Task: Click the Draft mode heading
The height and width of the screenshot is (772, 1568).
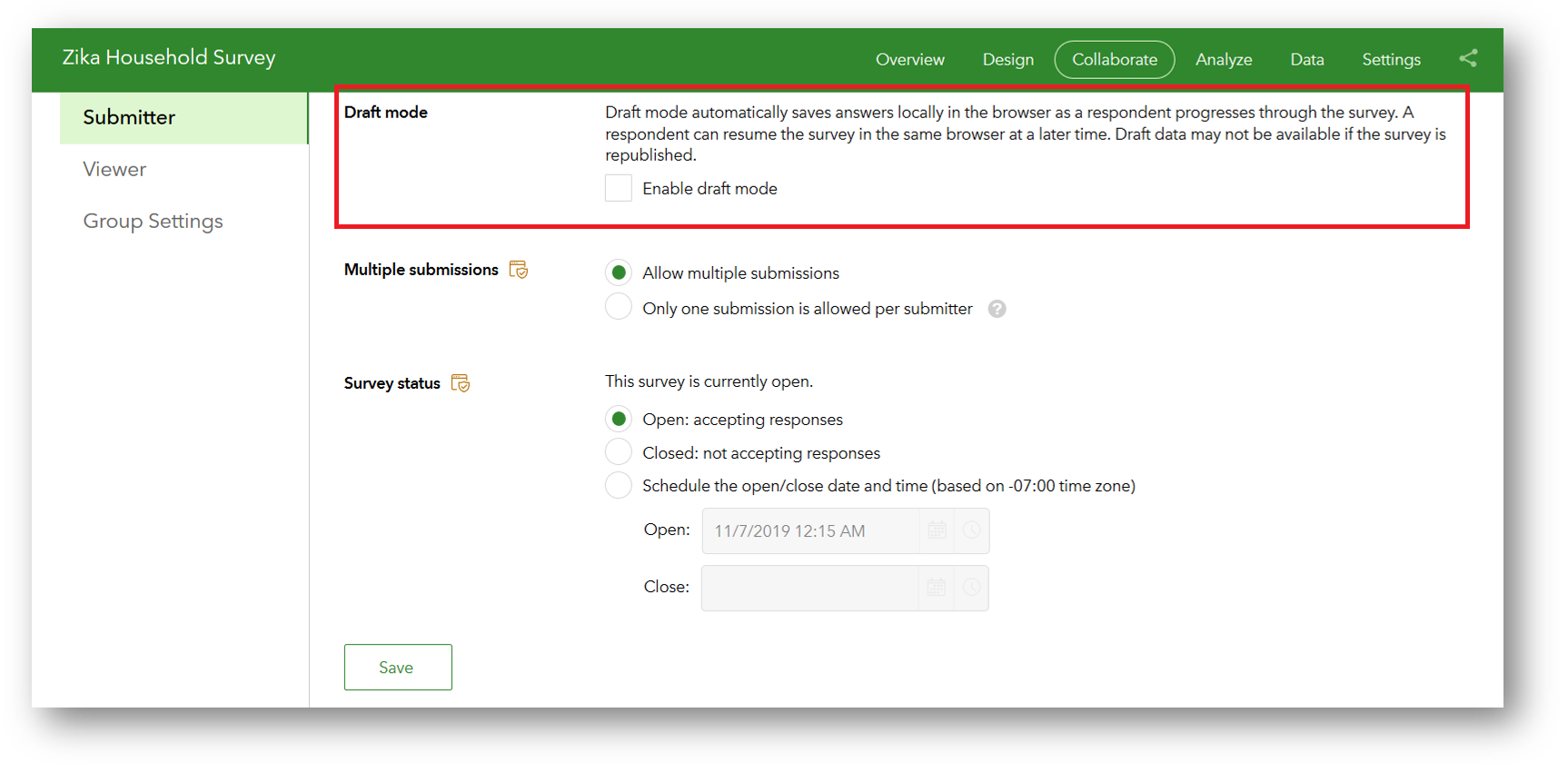Action: point(385,112)
